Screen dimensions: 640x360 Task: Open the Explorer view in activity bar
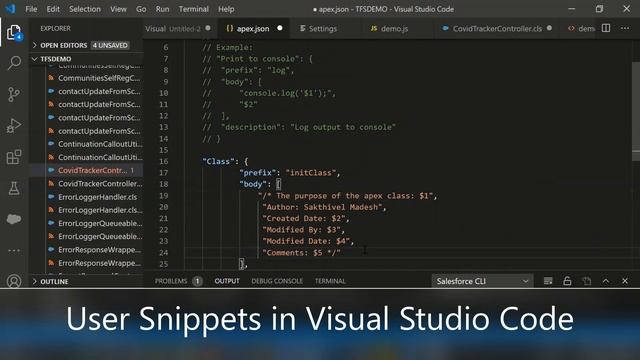point(14,32)
